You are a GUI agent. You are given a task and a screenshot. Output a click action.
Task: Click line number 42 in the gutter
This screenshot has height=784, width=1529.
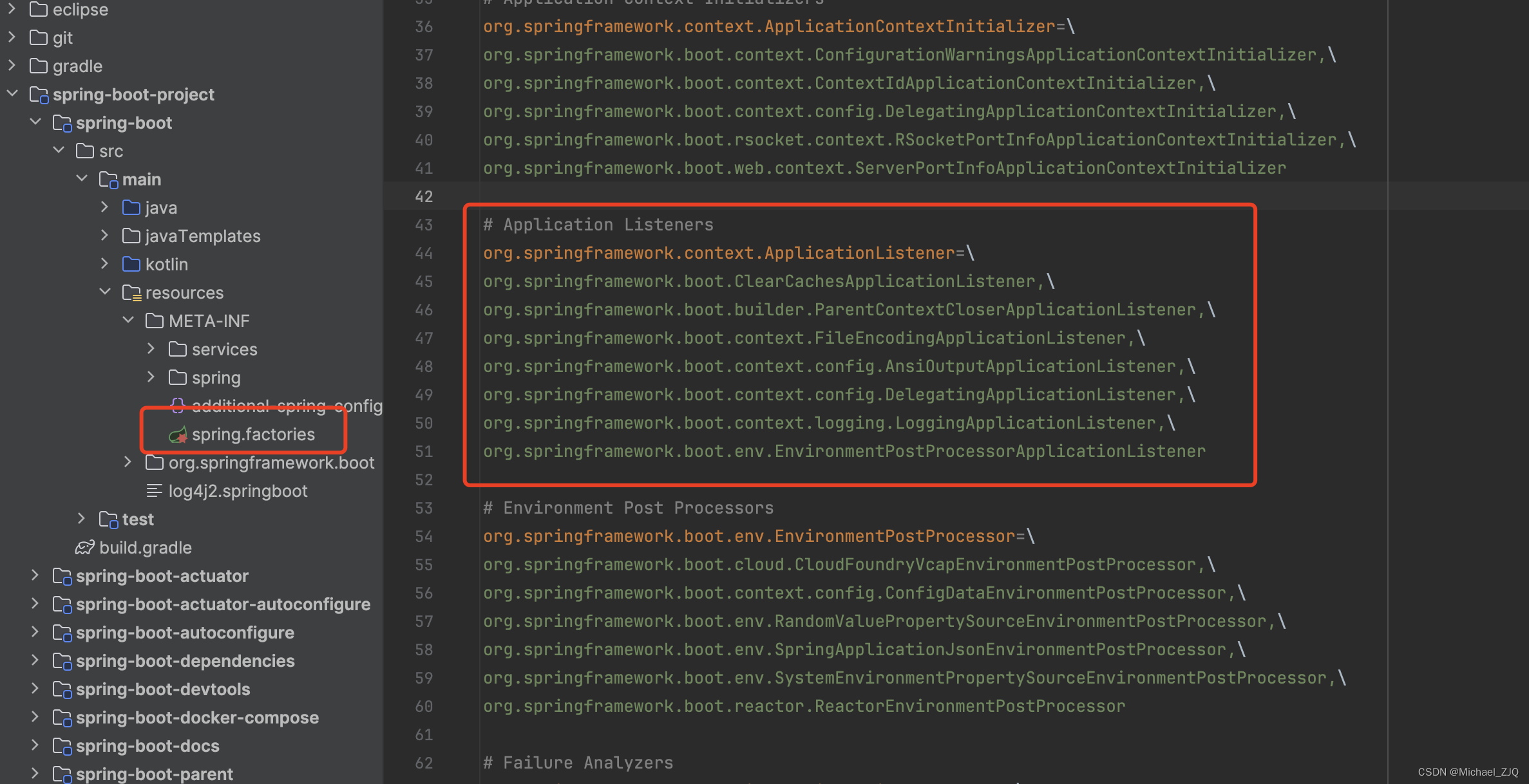(x=424, y=196)
